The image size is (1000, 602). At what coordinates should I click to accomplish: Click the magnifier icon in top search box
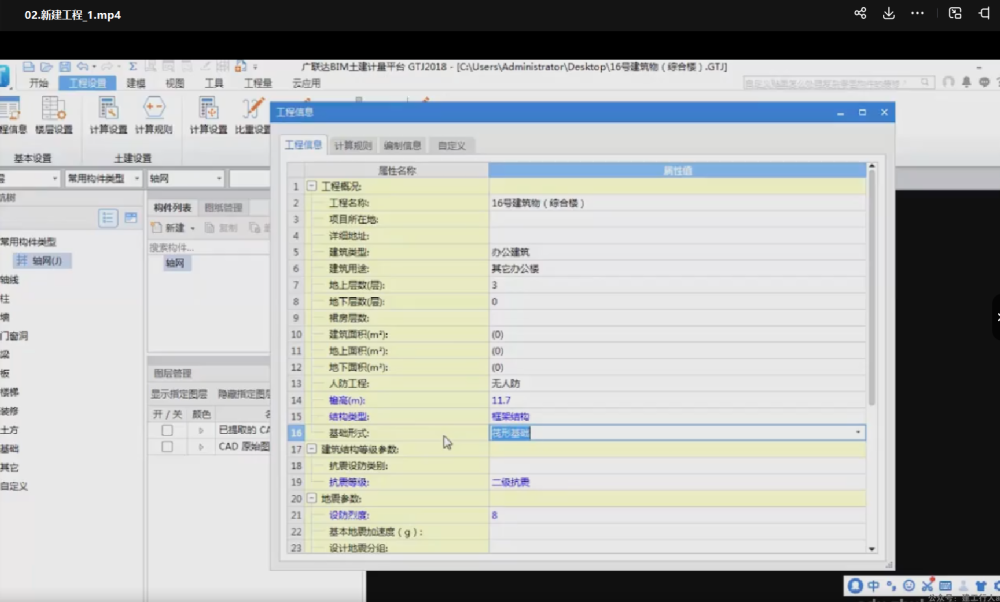925,82
